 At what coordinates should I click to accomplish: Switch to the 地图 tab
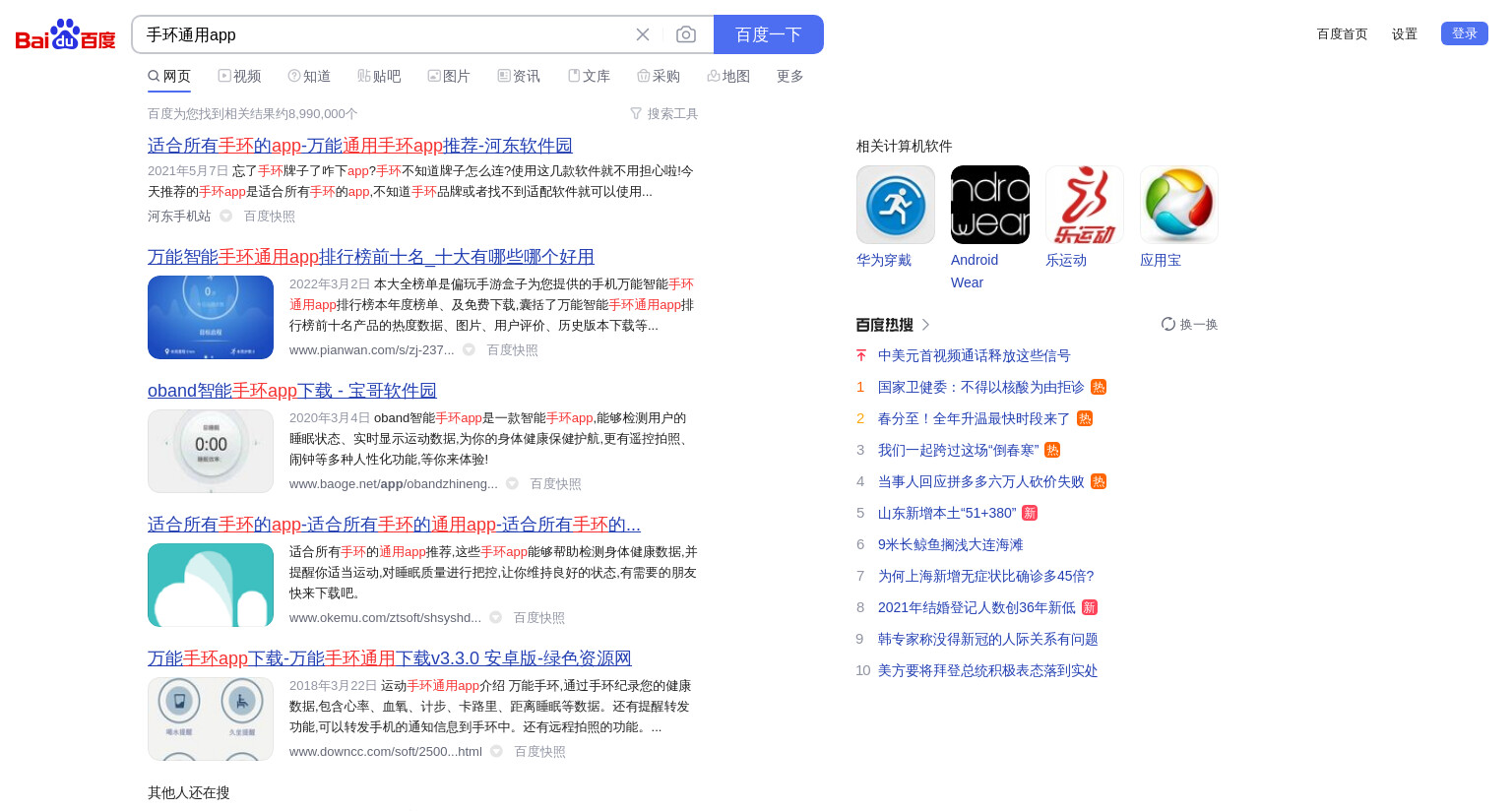pyautogui.click(x=728, y=76)
